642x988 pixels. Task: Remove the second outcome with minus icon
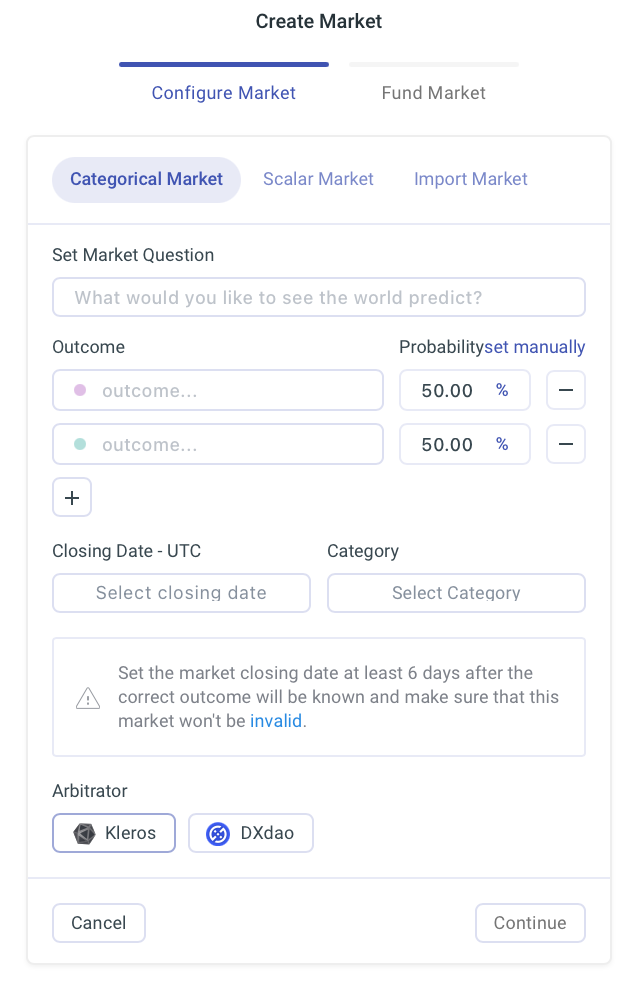tap(565, 444)
